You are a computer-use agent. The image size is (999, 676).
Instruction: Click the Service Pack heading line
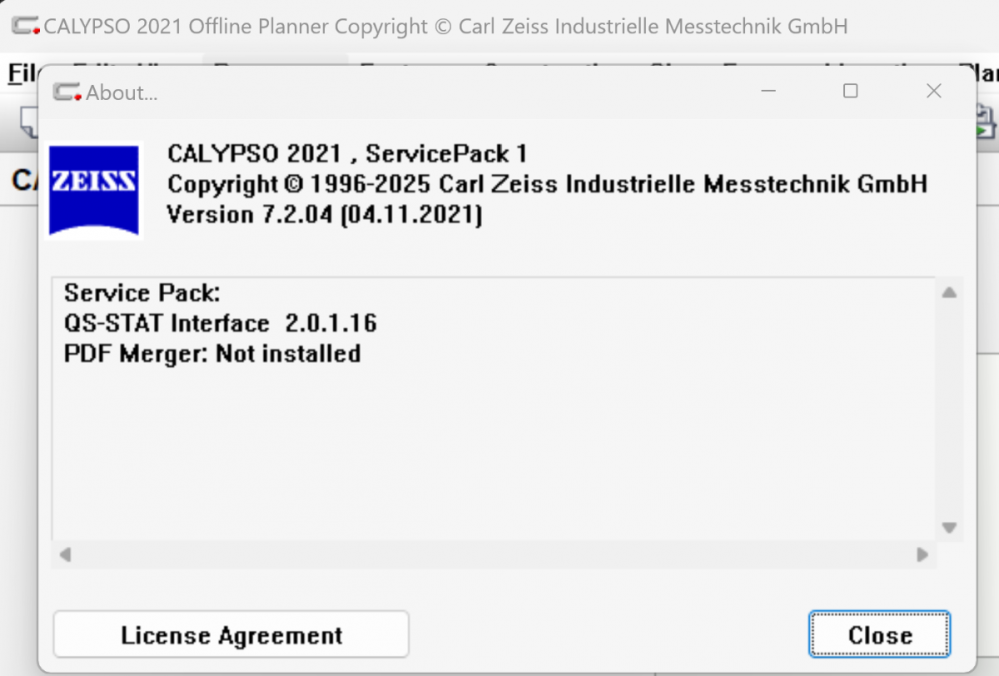[x=142, y=294]
